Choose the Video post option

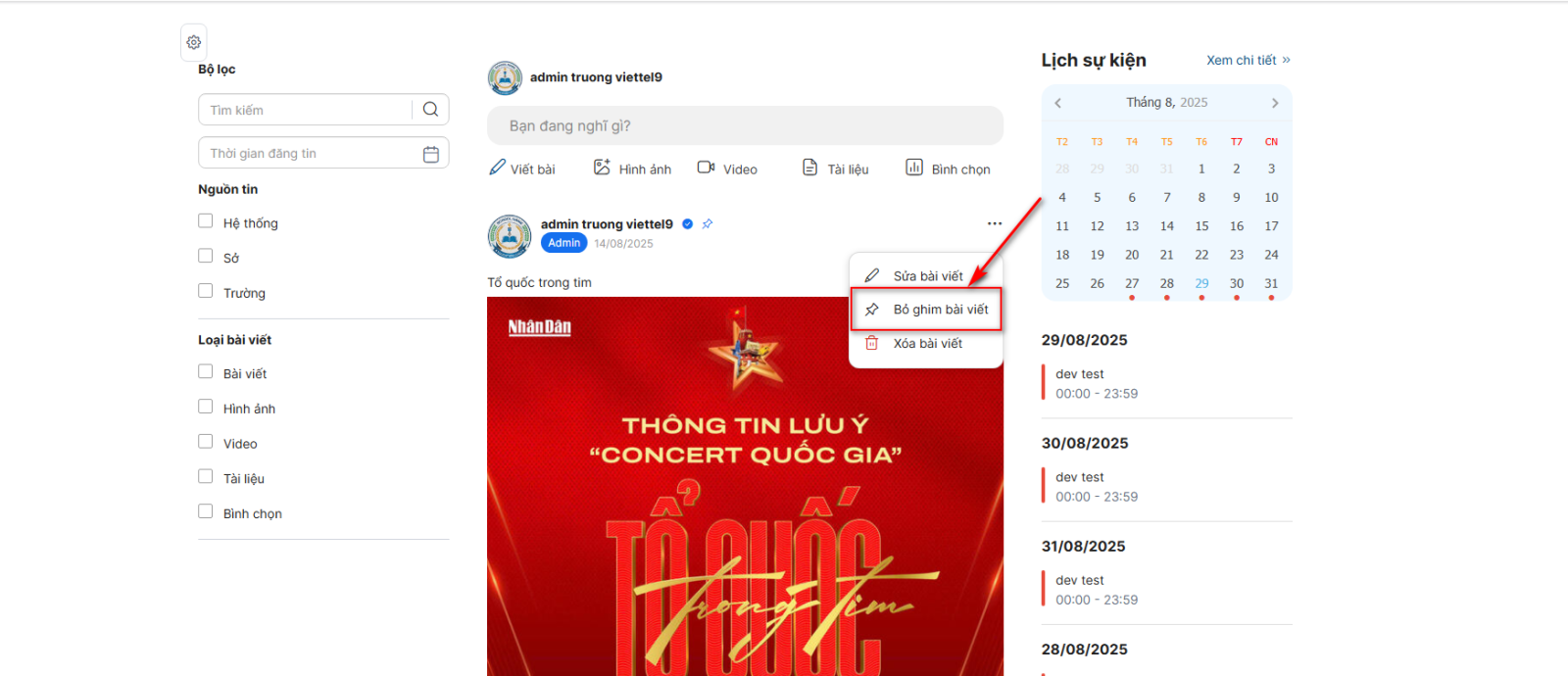click(727, 169)
